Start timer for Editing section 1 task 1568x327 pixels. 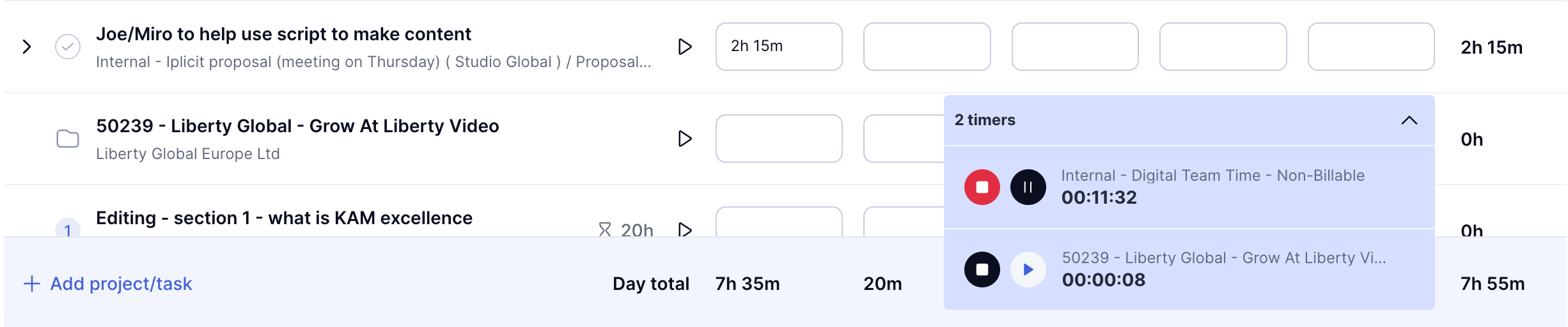[x=685, y=229]
